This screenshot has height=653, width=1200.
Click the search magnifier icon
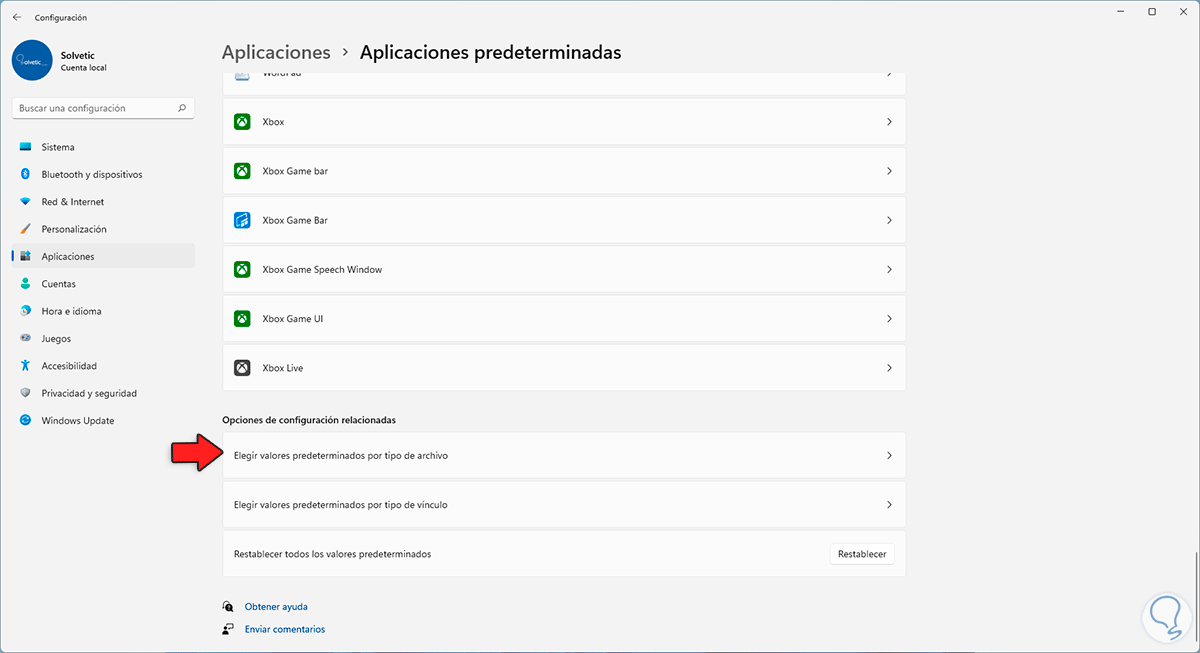(182, 108)
